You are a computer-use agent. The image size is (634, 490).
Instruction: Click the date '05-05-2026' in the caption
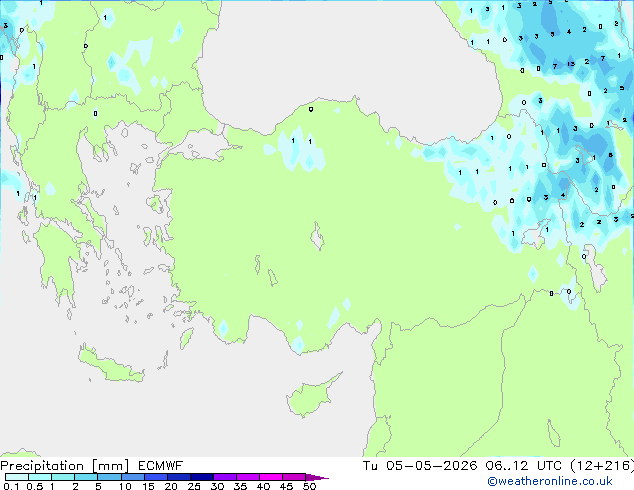[x=431, y=466]
